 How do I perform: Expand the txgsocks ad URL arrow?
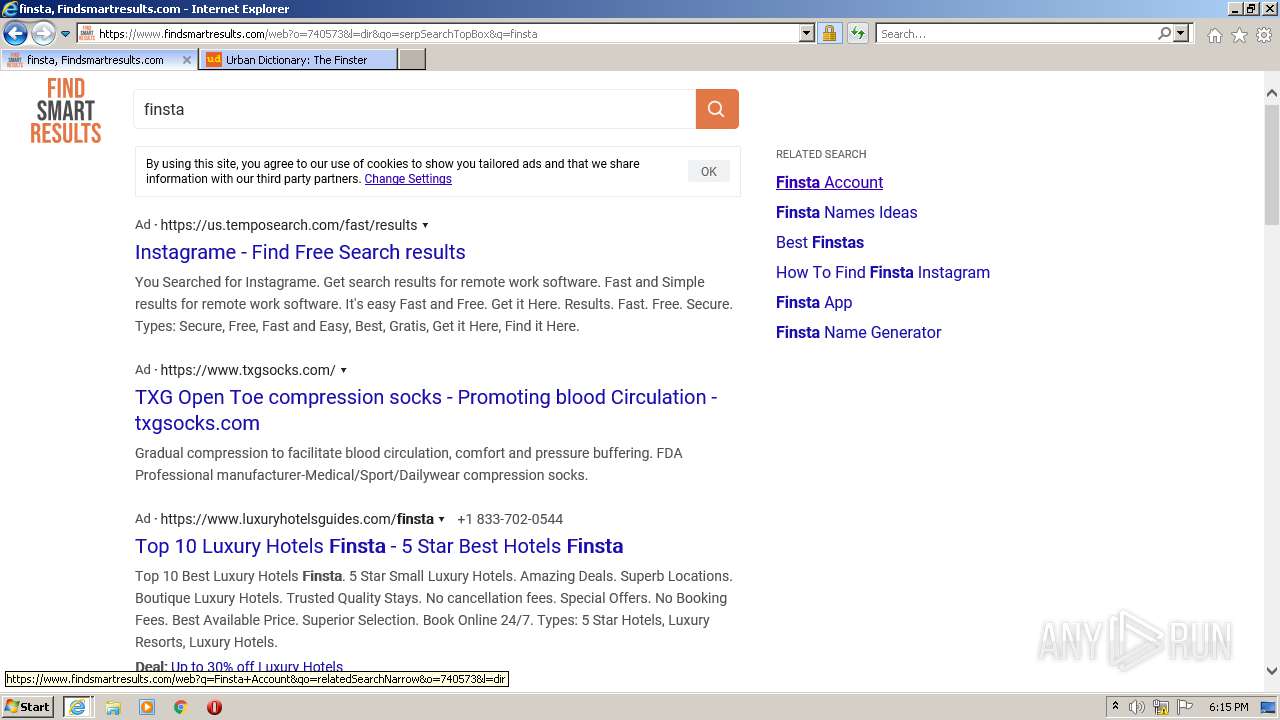pos(343,370)
